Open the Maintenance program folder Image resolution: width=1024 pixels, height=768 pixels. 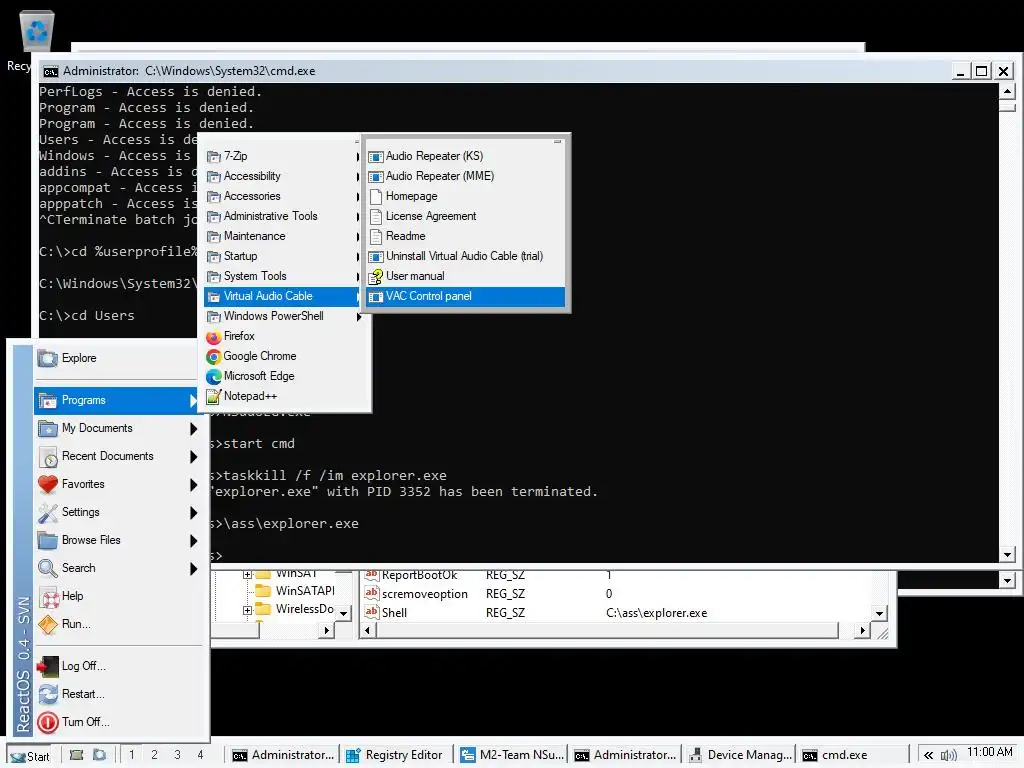(283, 236)
